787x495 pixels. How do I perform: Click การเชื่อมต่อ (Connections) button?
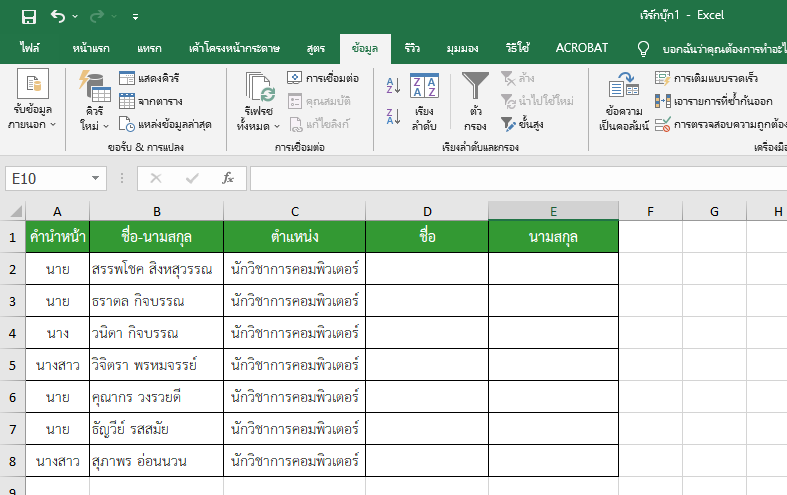pos(323,78)
